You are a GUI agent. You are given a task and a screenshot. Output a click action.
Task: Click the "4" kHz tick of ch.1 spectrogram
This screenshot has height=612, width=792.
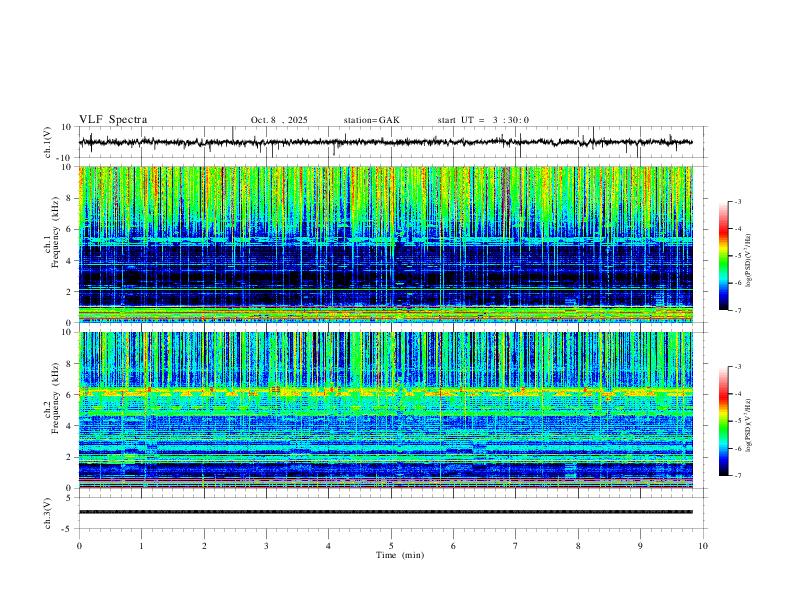(70, 261)
